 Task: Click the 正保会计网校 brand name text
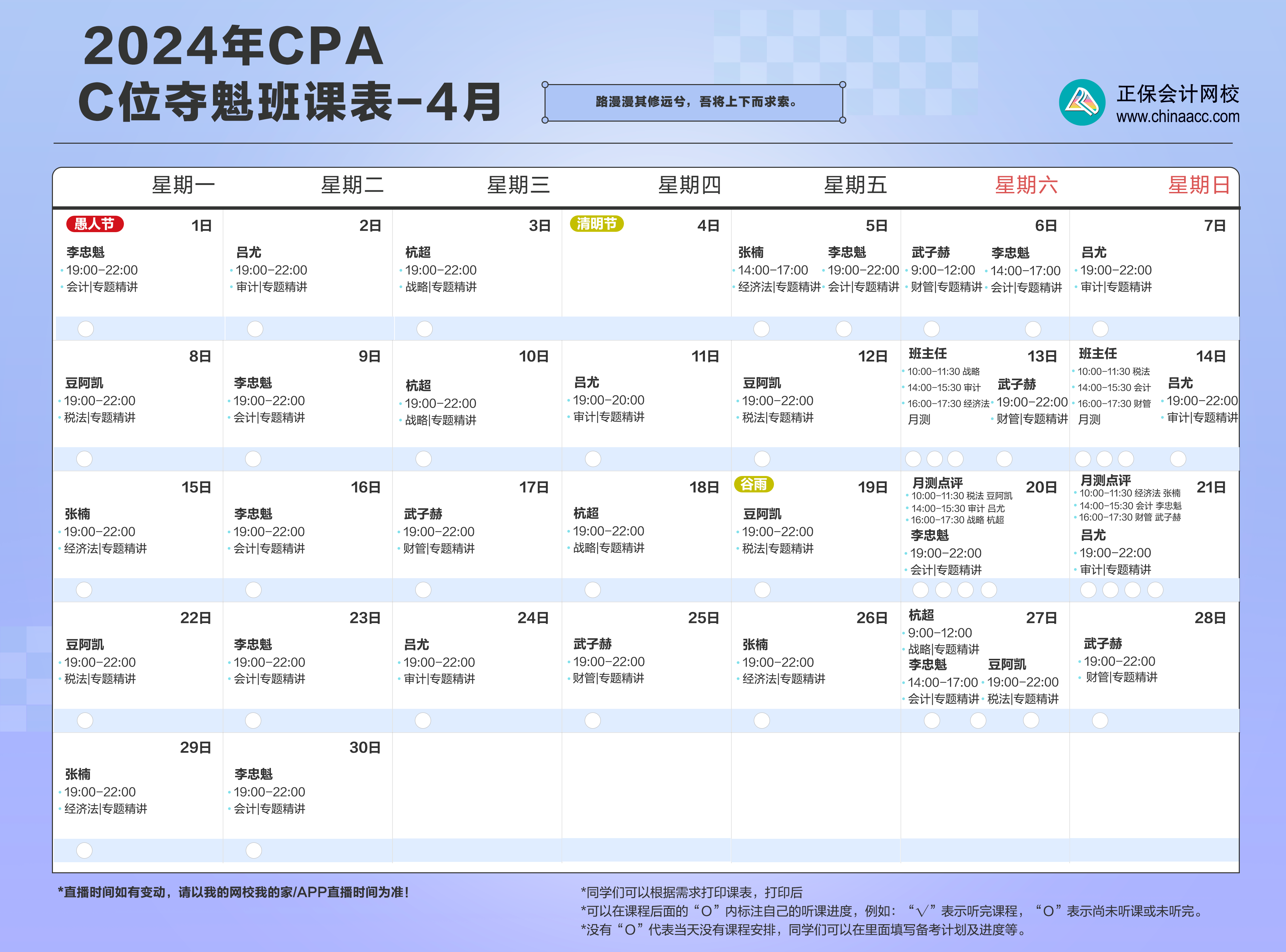pyautogui.click(x=1178, y=93)
